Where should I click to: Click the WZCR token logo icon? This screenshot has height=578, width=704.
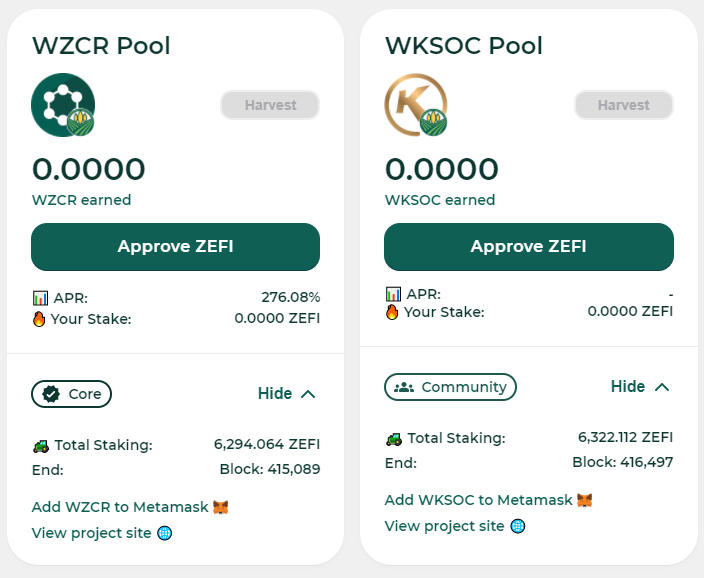[x=63, y=105]
